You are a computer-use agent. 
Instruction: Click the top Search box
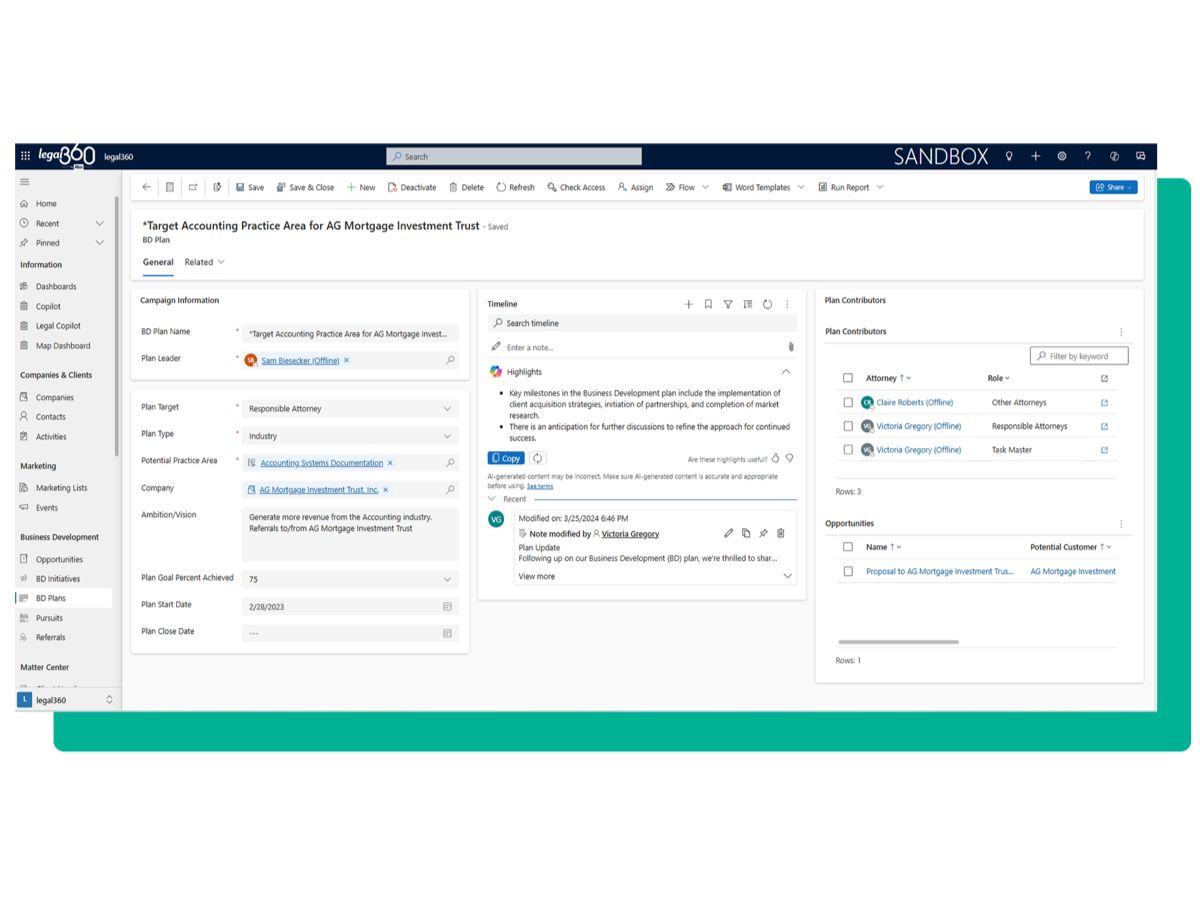pyautogui.click(x=514, y=156)
